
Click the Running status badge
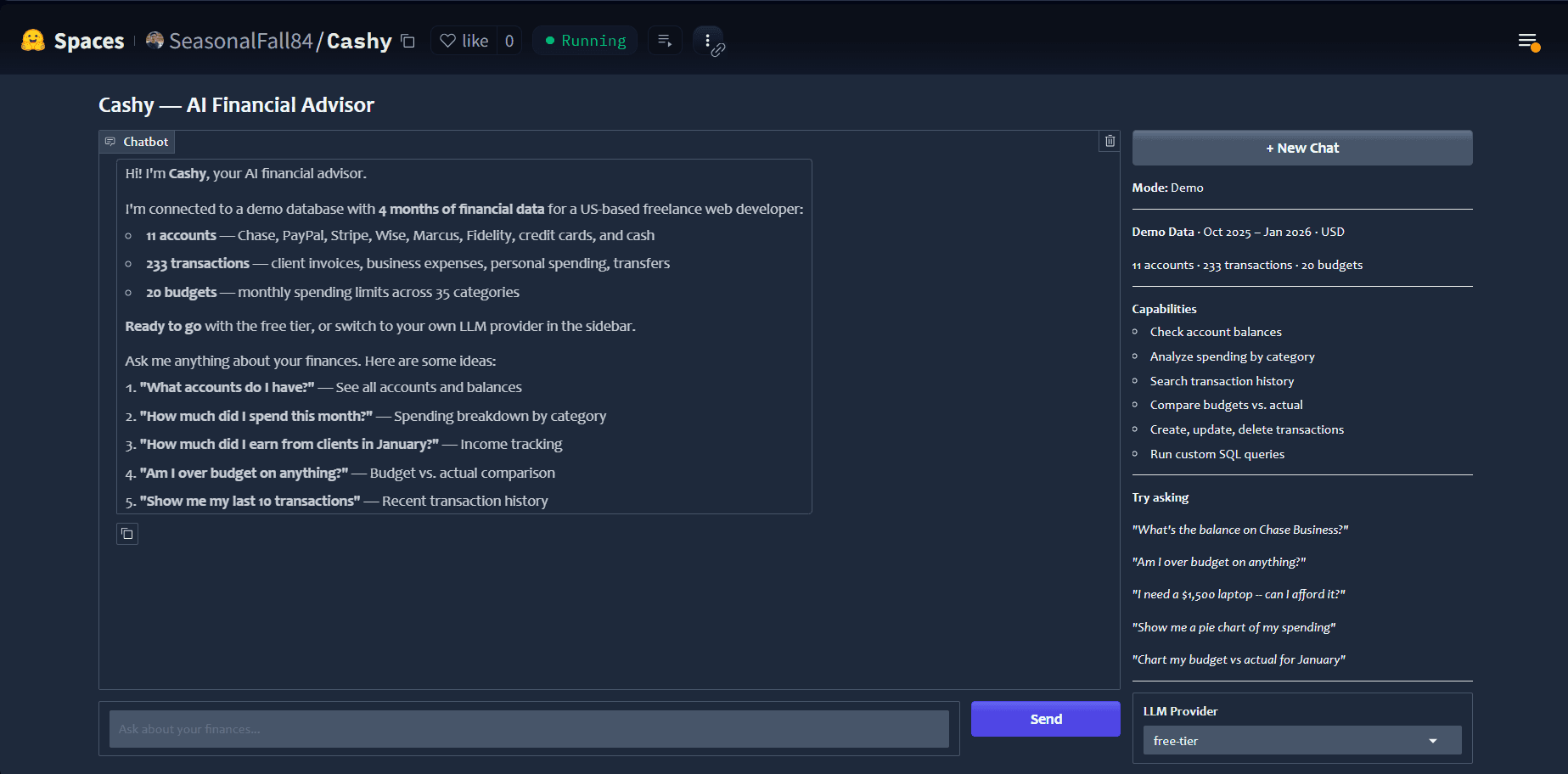[585, 40]
